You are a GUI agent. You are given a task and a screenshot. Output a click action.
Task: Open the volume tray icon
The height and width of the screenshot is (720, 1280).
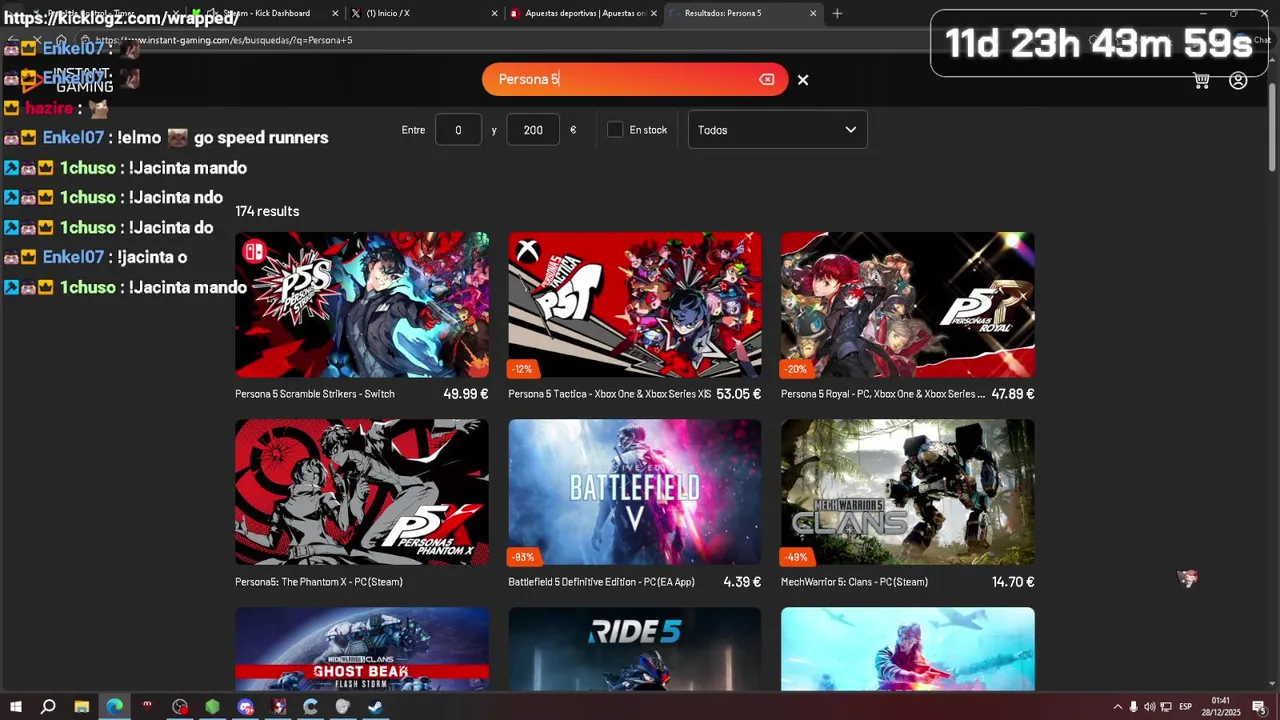[x=1149, y=707]
